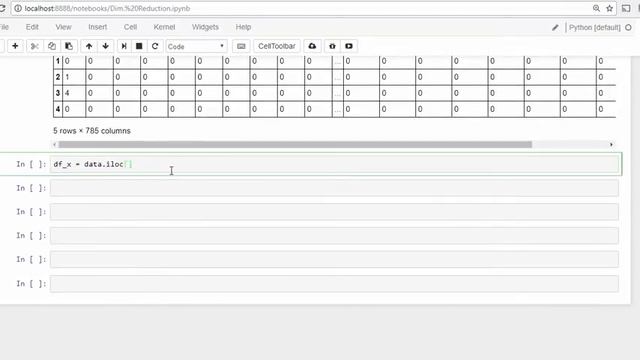Run cell and select below icon
This screenshot has height=360, width=640.
124,46
